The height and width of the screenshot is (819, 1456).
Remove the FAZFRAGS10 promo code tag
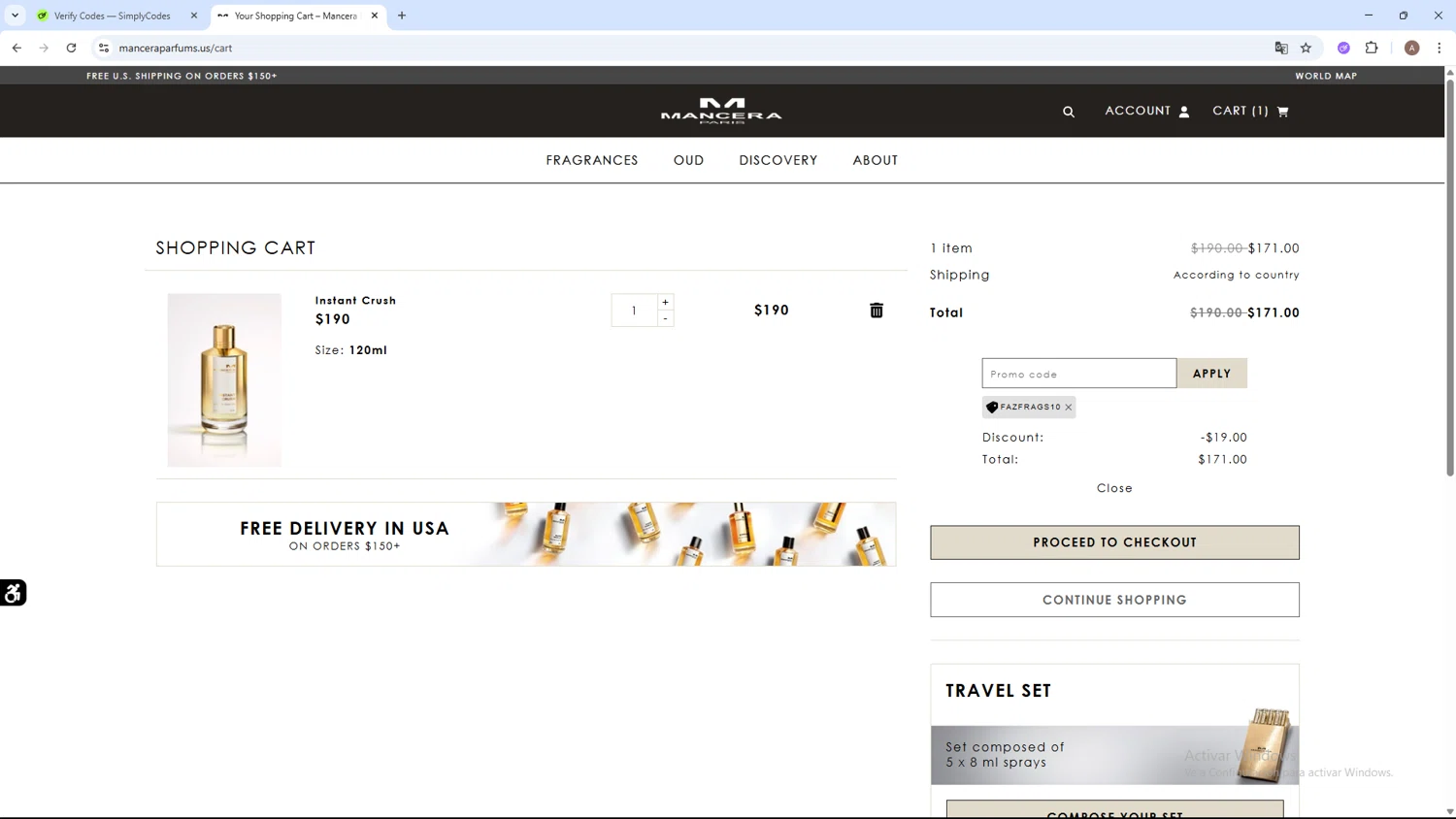pos(1069,408)
